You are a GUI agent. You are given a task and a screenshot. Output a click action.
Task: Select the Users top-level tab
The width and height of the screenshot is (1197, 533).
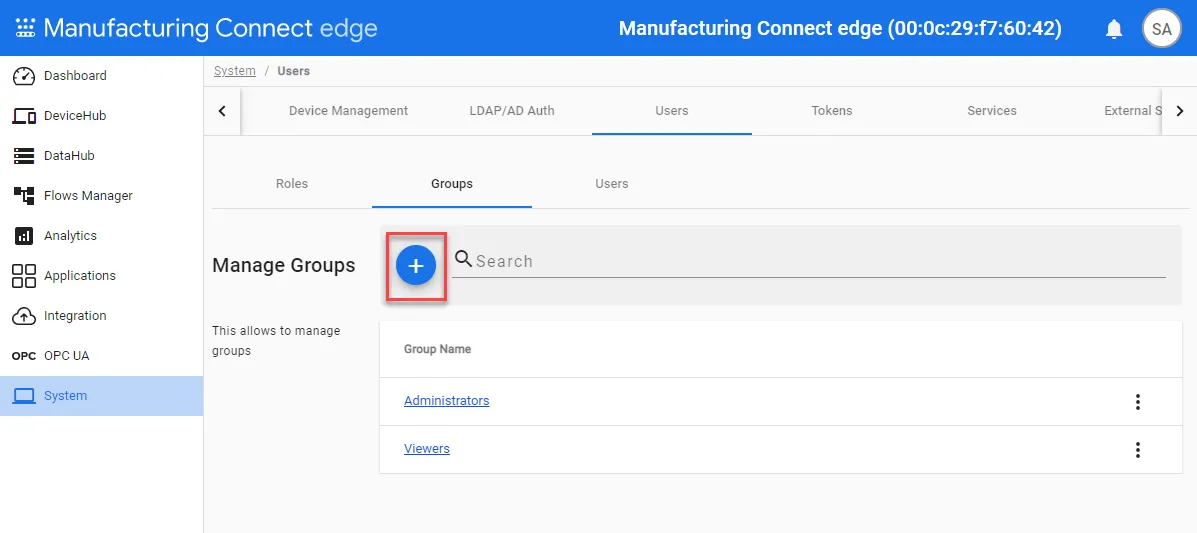(x=672, y=111)
